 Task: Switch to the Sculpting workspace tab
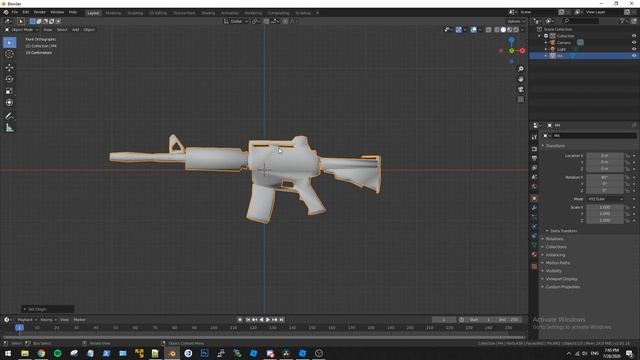click(135, 13)
